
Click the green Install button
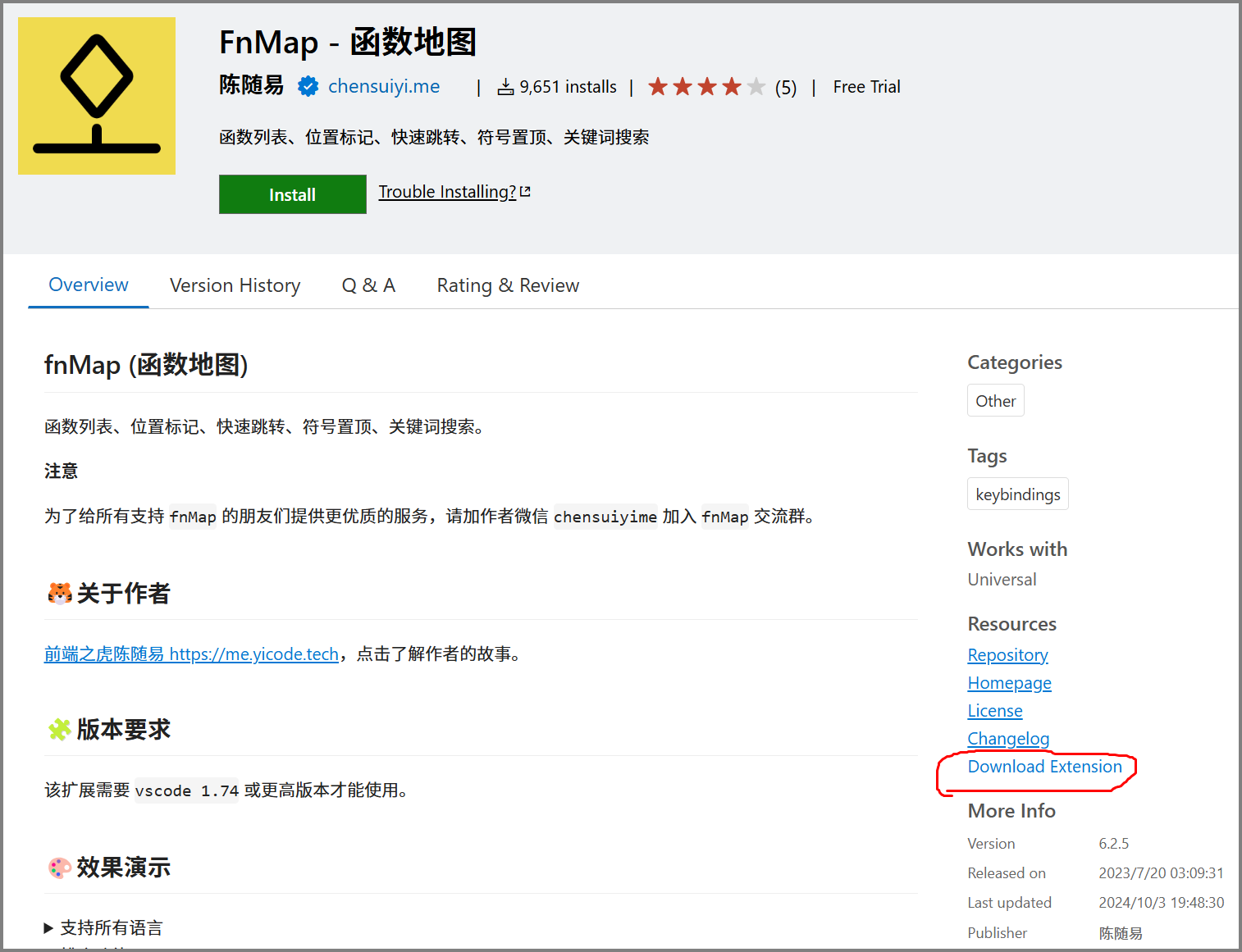pyautogui.click(x=293, y=194)
